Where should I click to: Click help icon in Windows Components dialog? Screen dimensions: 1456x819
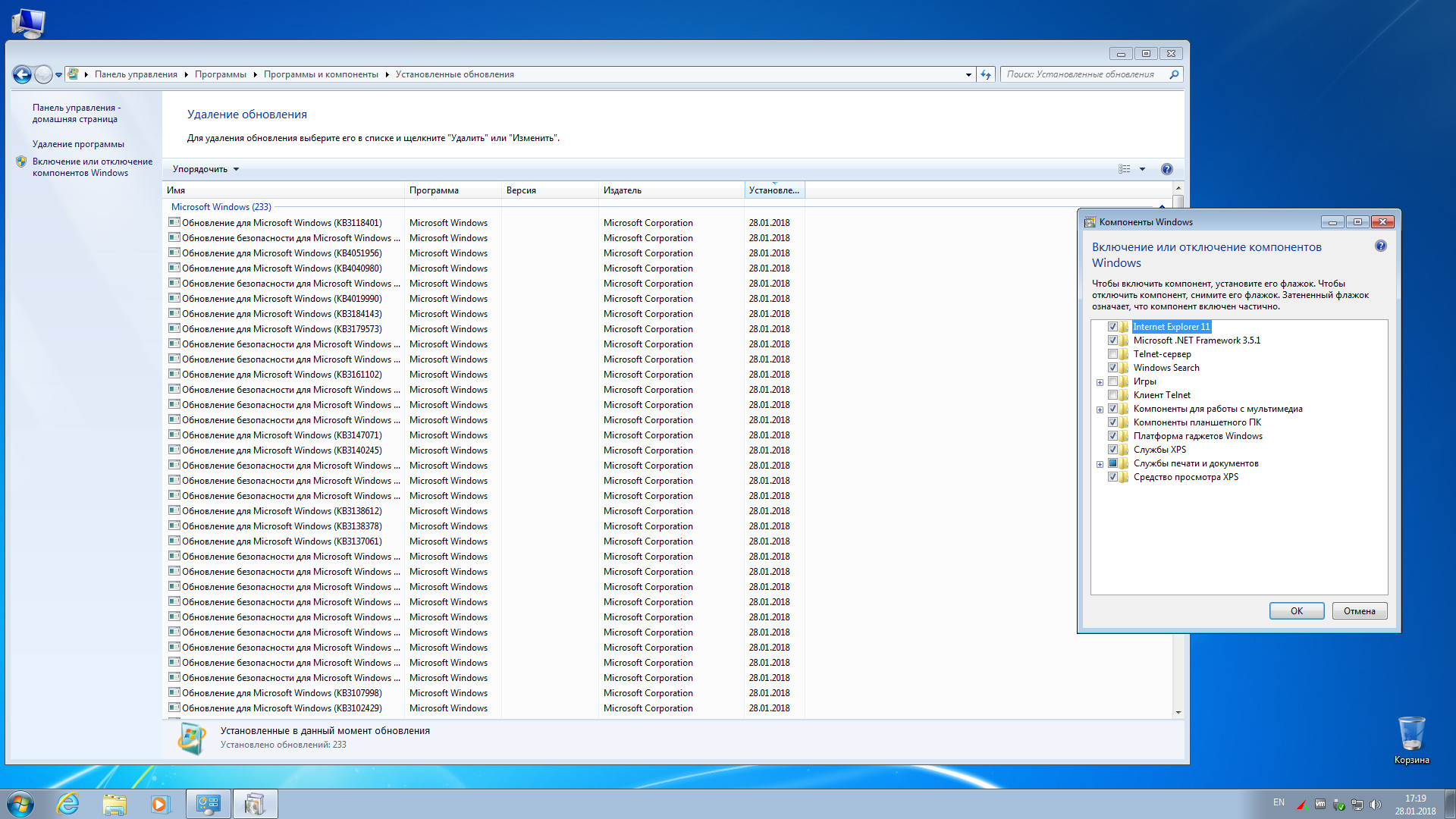point(1380,246)
